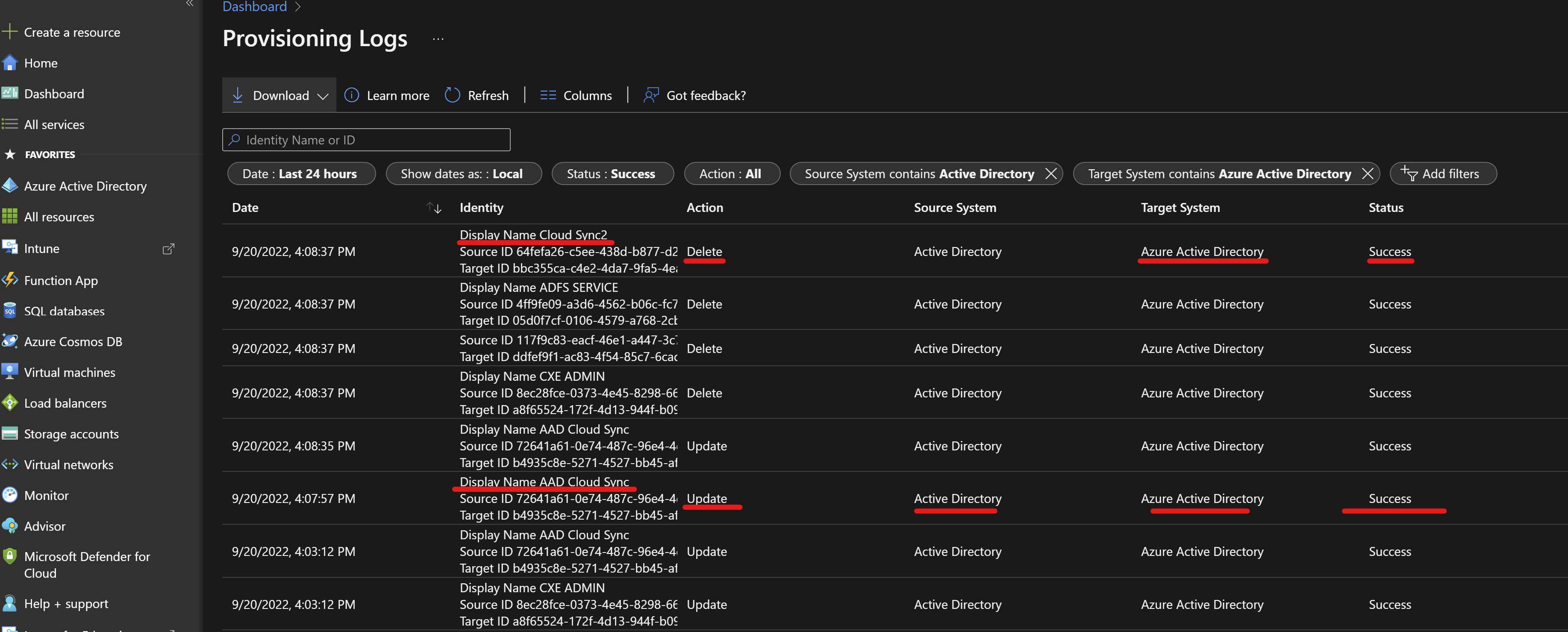
Task: Open the Status Success filter
Action: (x=611, y=173)
